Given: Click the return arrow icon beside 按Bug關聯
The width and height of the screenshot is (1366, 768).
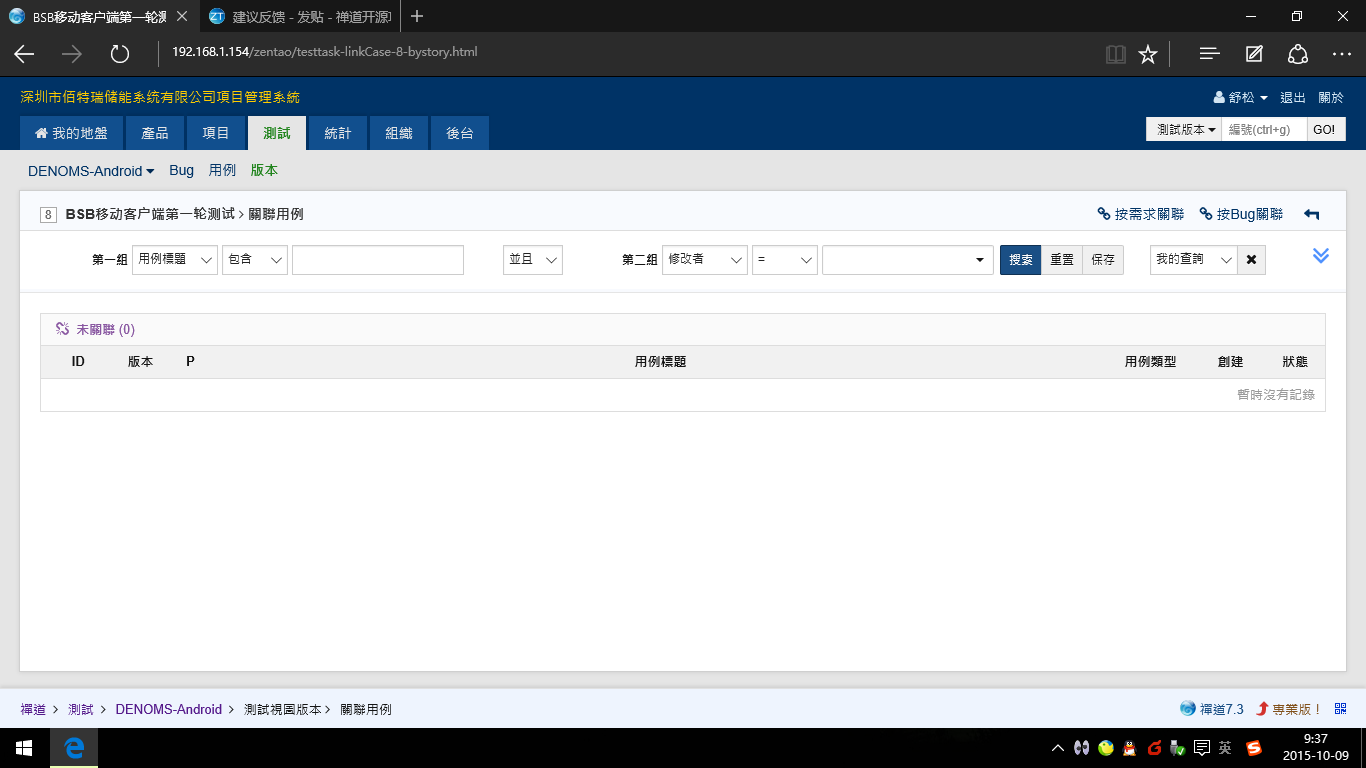Looking at the screenshot, I should click(1312, 214).
